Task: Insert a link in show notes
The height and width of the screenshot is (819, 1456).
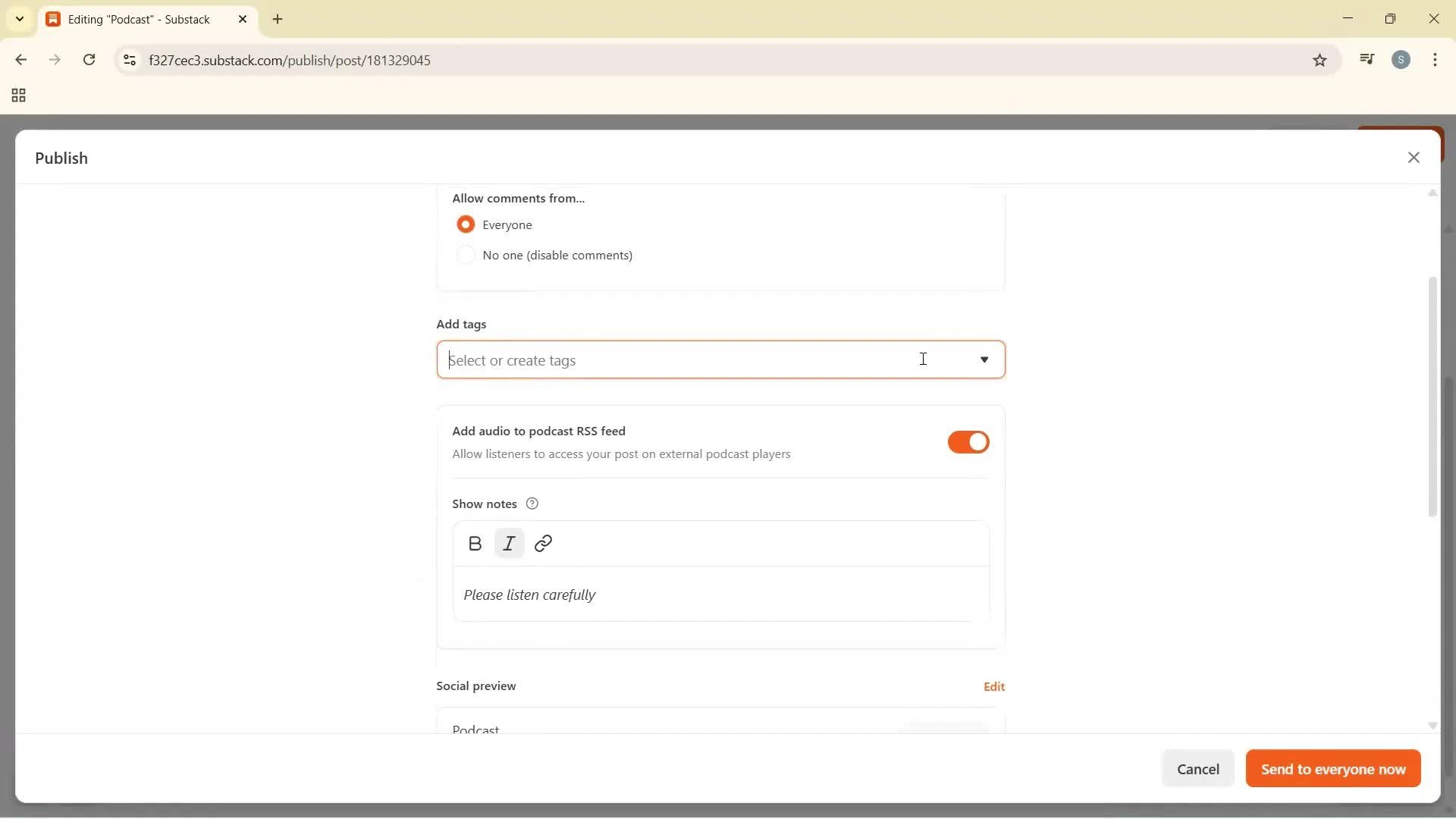Action: pyautogui.click(x=543, y=543)
